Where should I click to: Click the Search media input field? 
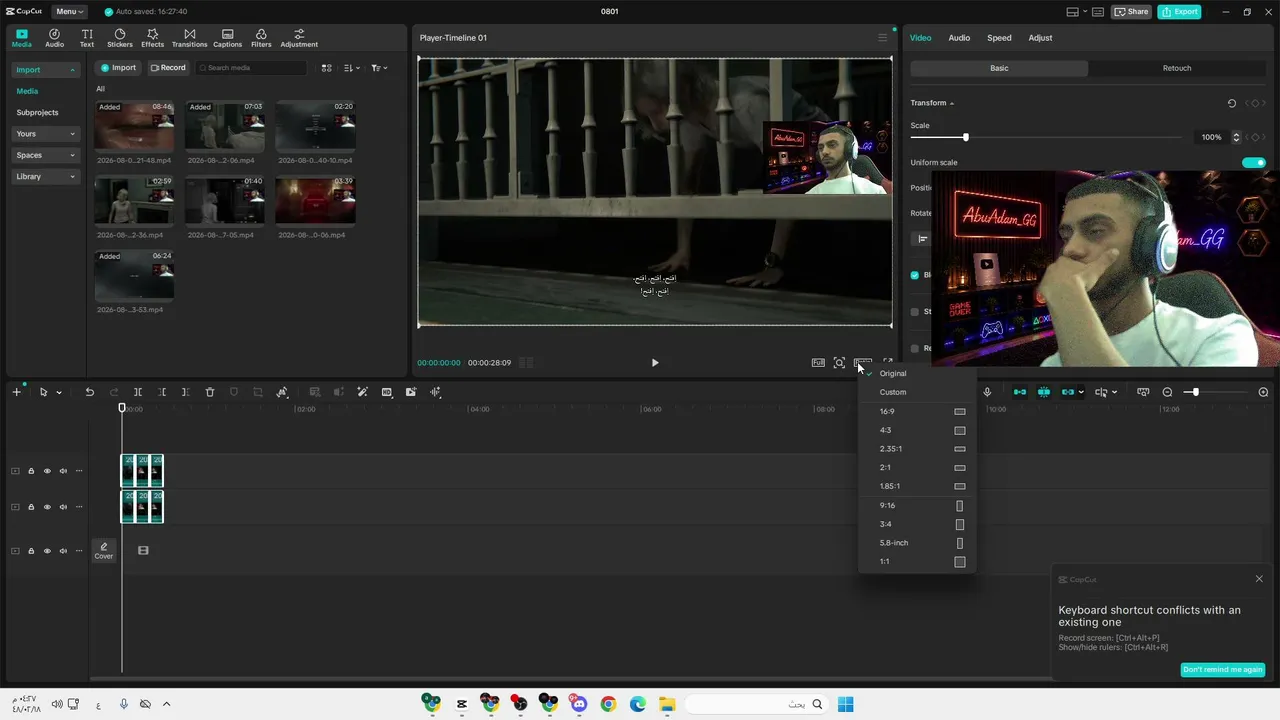click(x=251, y=68)
